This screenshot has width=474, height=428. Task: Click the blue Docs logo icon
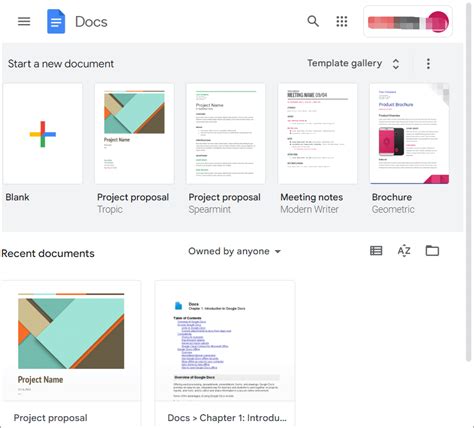point(56,21)
